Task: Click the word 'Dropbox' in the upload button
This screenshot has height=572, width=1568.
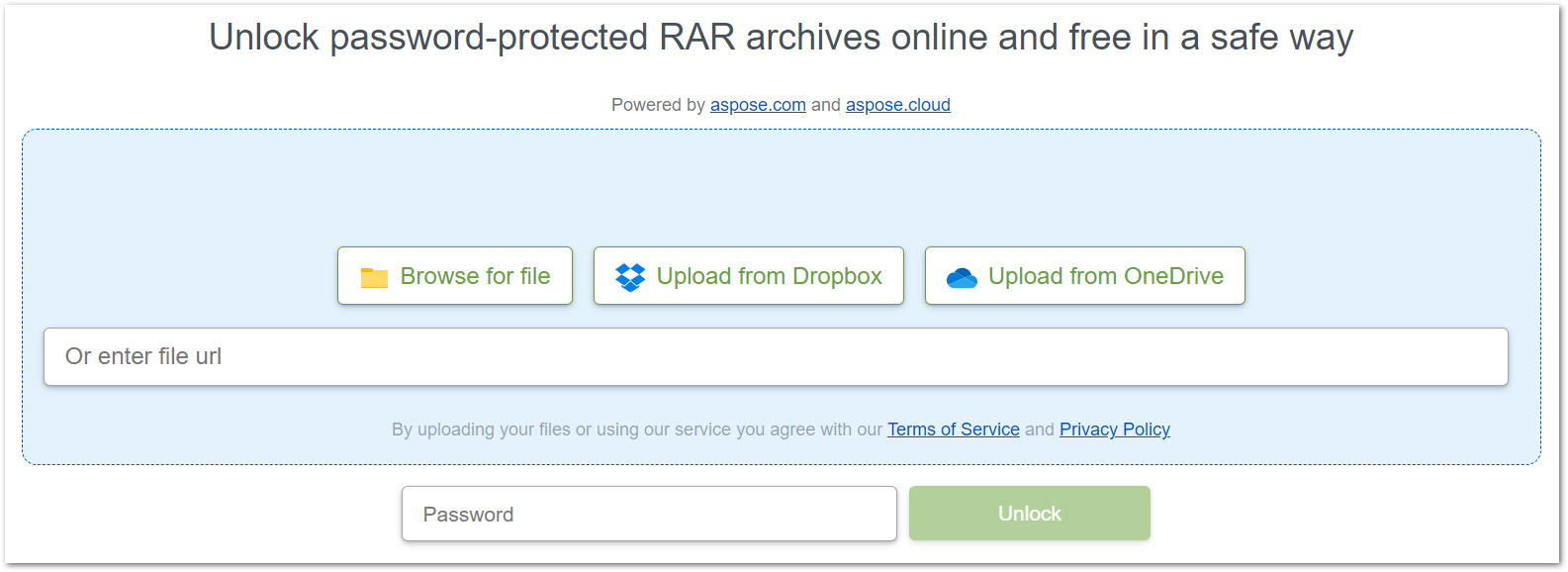Action: click(837, 276)
